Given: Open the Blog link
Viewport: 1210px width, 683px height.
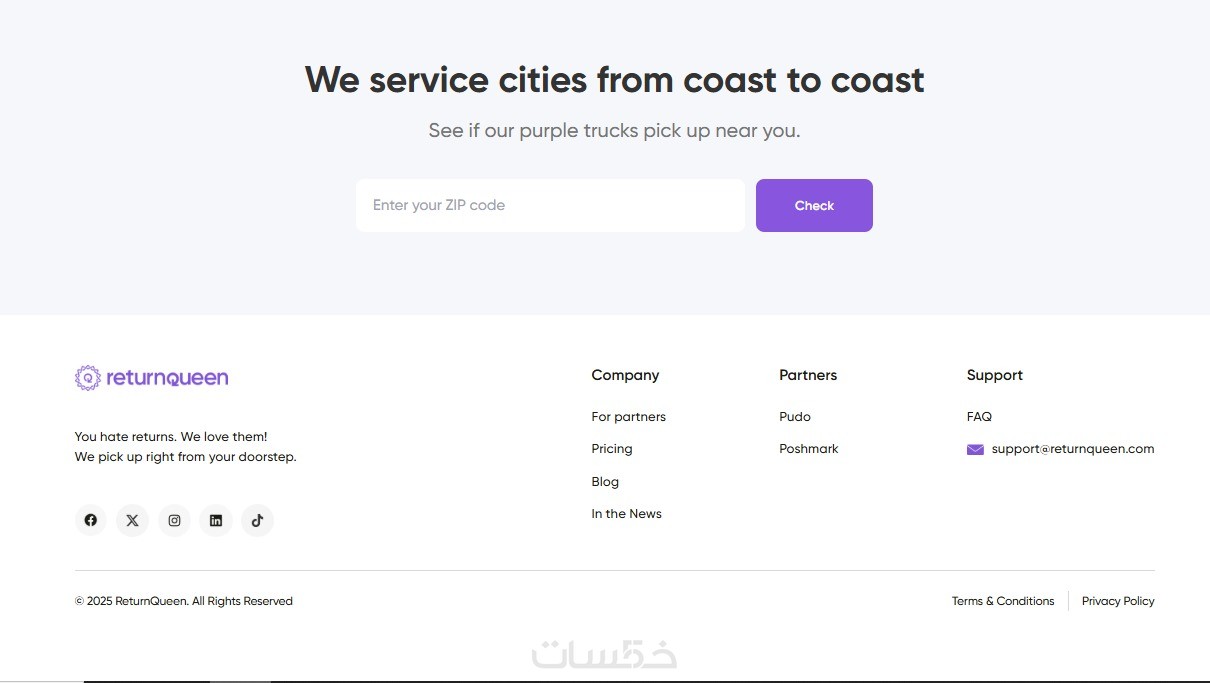Looking at the screenshot, I should pos(605,482).
